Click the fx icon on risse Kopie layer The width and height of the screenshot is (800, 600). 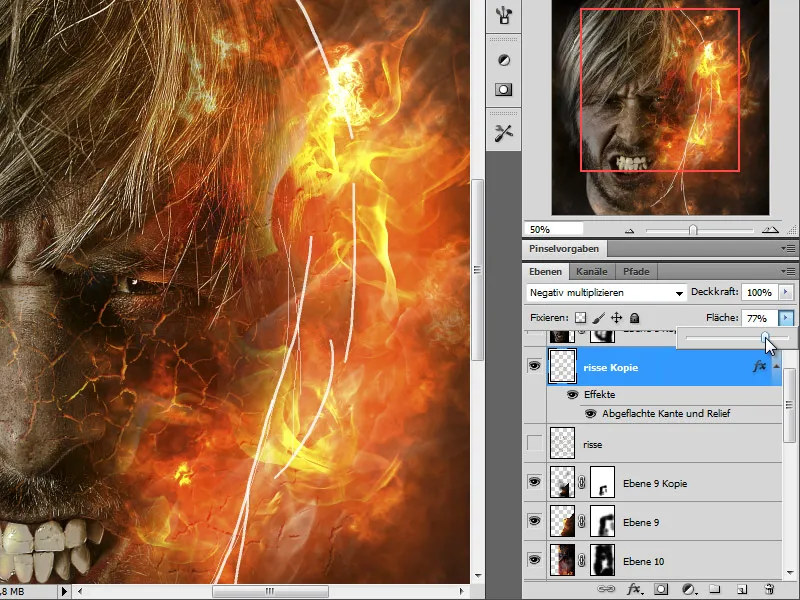coord(759,366)
